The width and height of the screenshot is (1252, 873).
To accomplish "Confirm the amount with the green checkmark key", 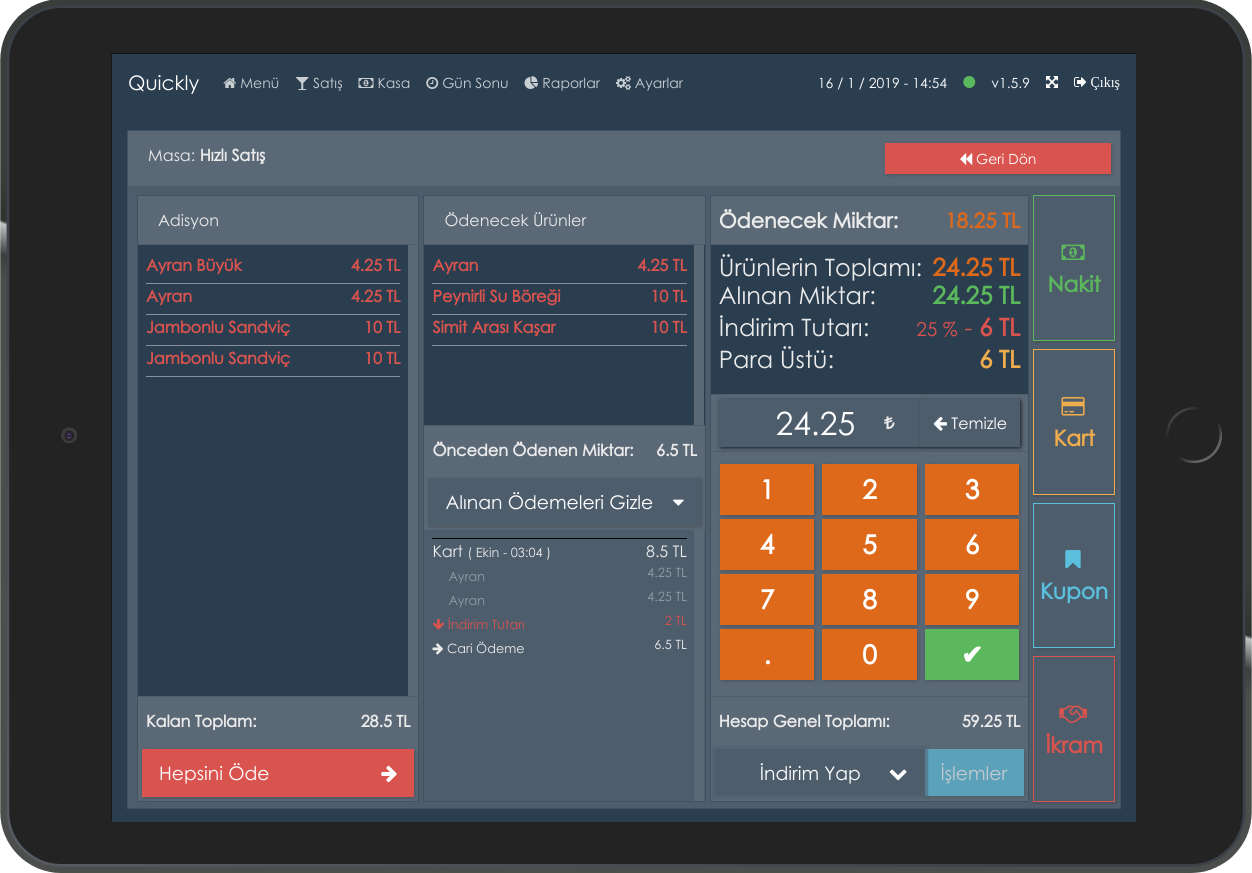I will (971, 654).
